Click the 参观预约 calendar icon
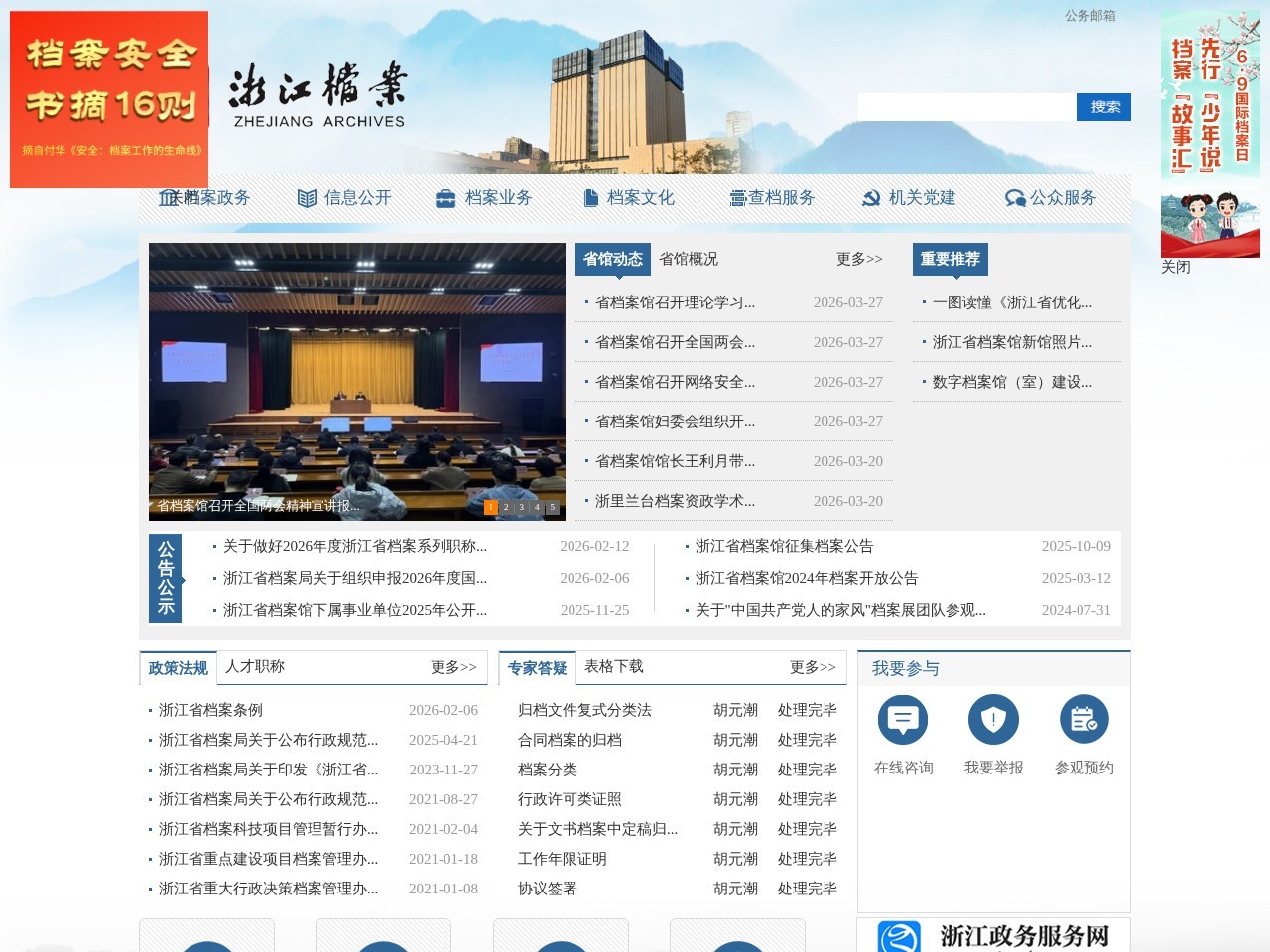Screen dimensions: 1270x952 click(x=1084, y=720)
